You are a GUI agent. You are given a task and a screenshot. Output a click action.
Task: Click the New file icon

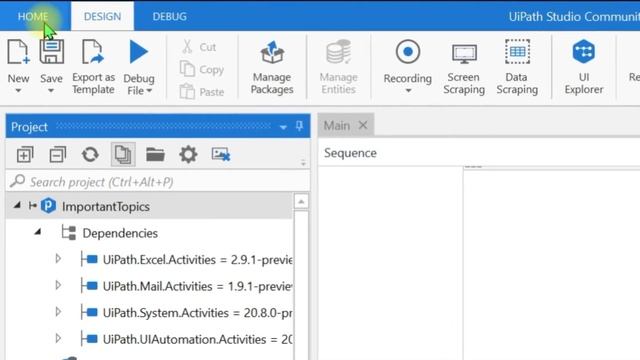click(x=18, y=52)
